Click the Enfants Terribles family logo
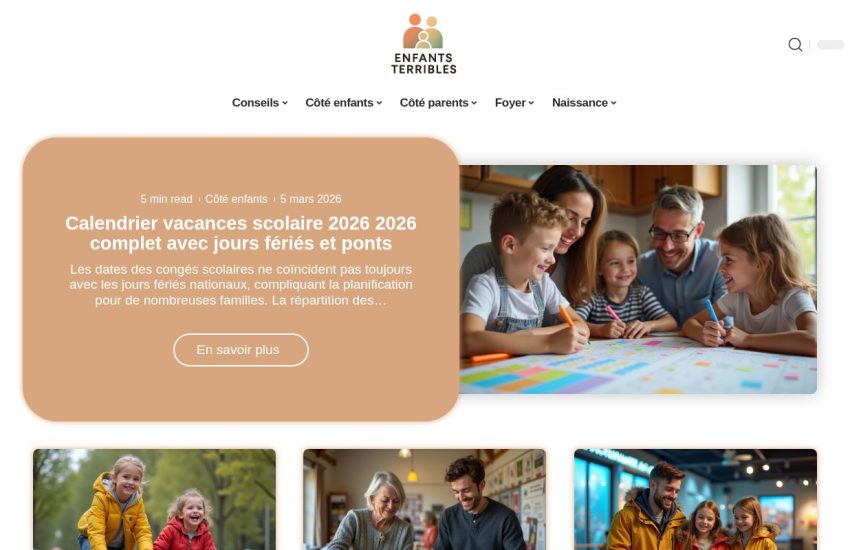Image resolution: width=850 pixels, height=550 pixels. pos(423,44)
